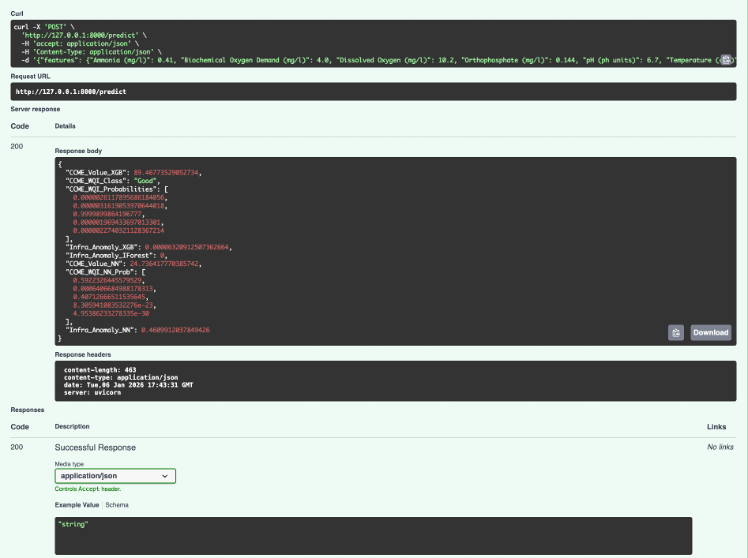Viewport: 748px width, 558px height.
Task: Click the 'accept: application/json' curl header line
Action: (x=80, y=43)
